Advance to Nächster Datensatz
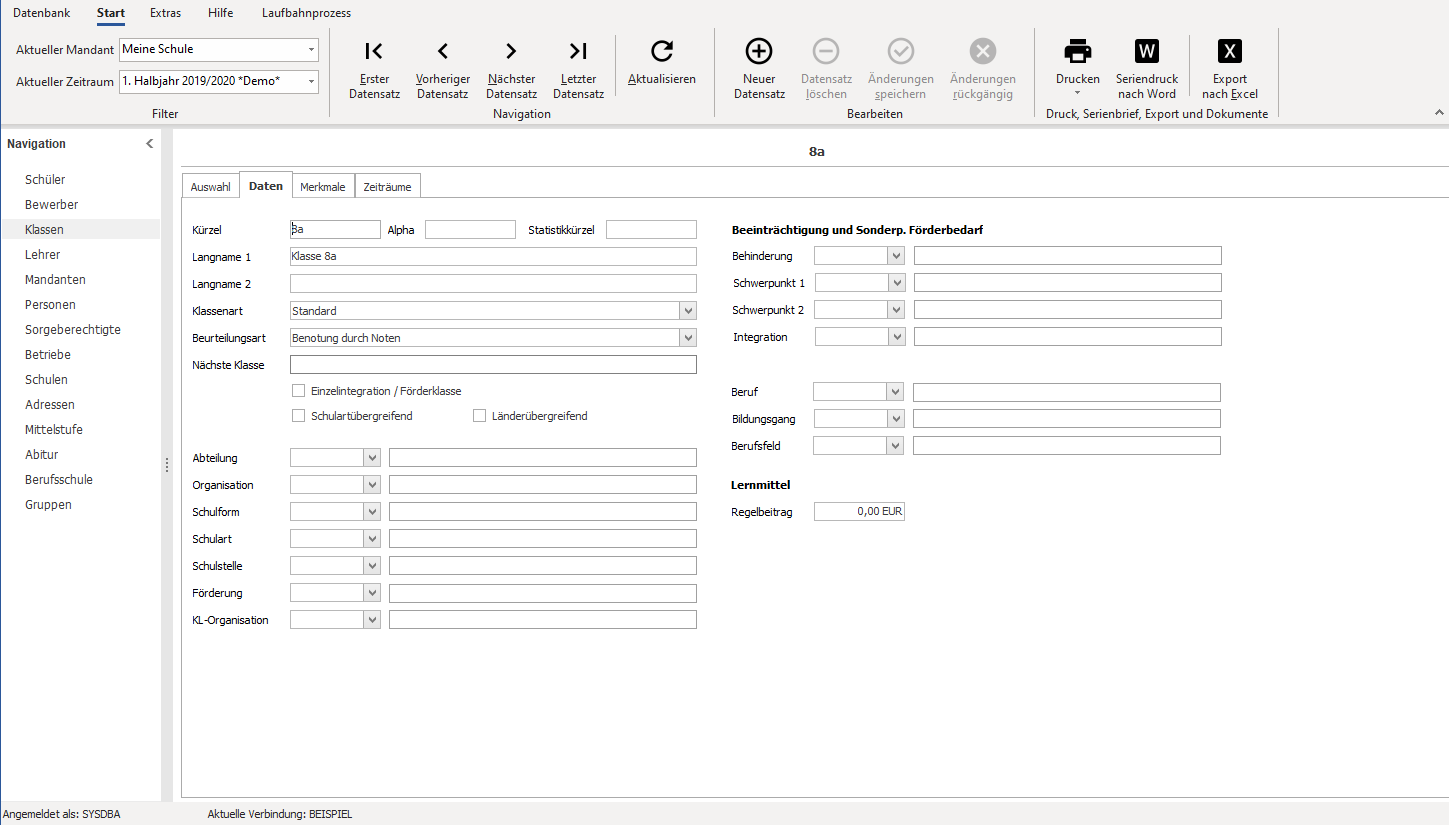 point(512,69)
